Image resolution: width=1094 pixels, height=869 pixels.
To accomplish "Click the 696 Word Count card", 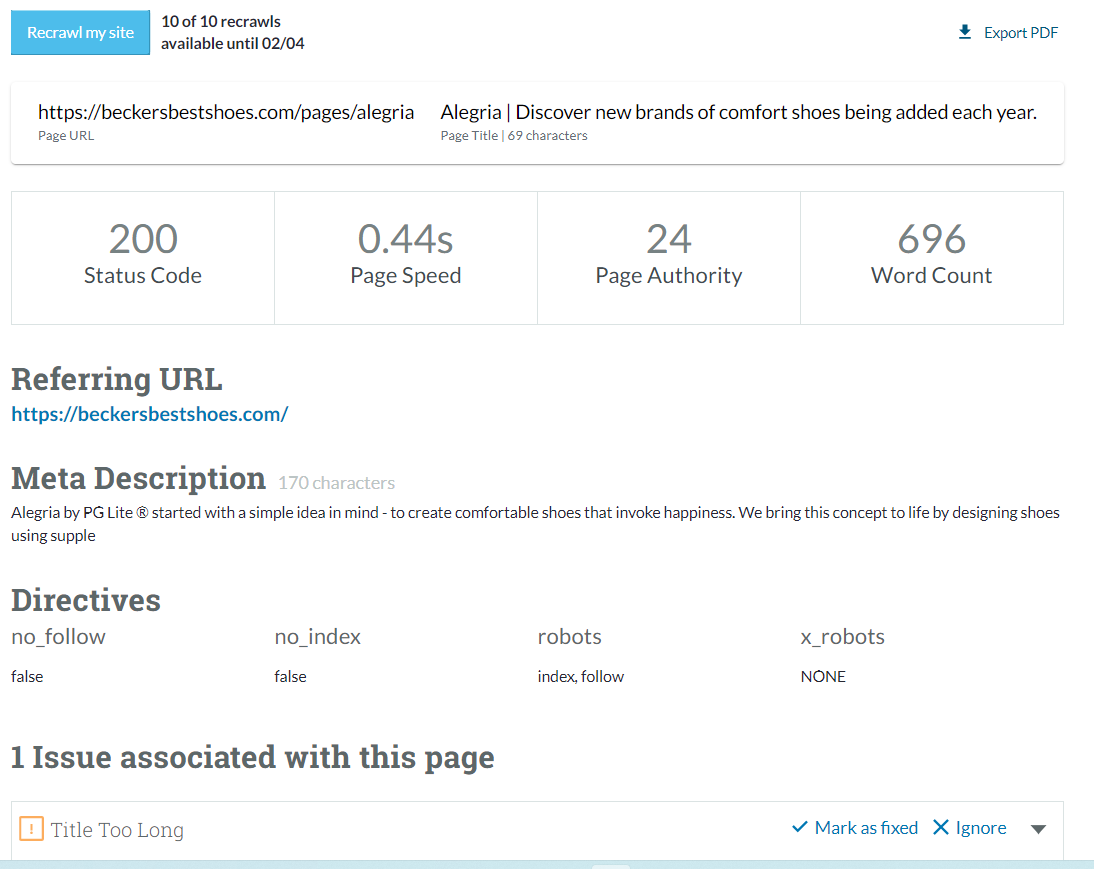I will click(x=931, y=258).
